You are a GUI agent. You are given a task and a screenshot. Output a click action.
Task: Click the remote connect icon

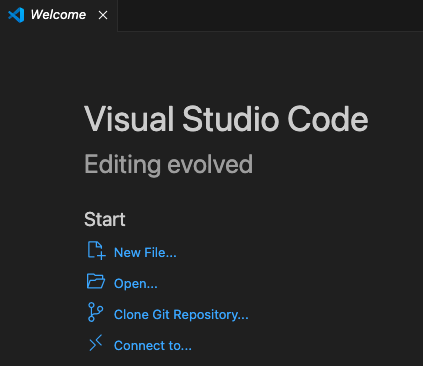point(96,343)
